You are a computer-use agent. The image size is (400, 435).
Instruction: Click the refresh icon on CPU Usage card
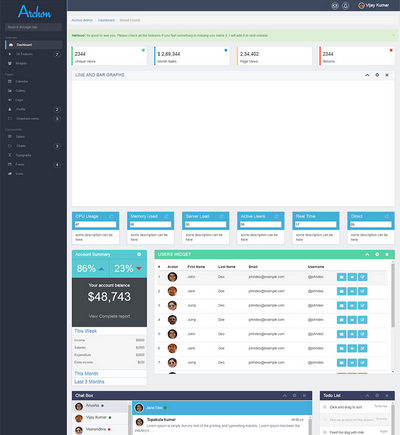pyautogui.click(x=111, y=216)
